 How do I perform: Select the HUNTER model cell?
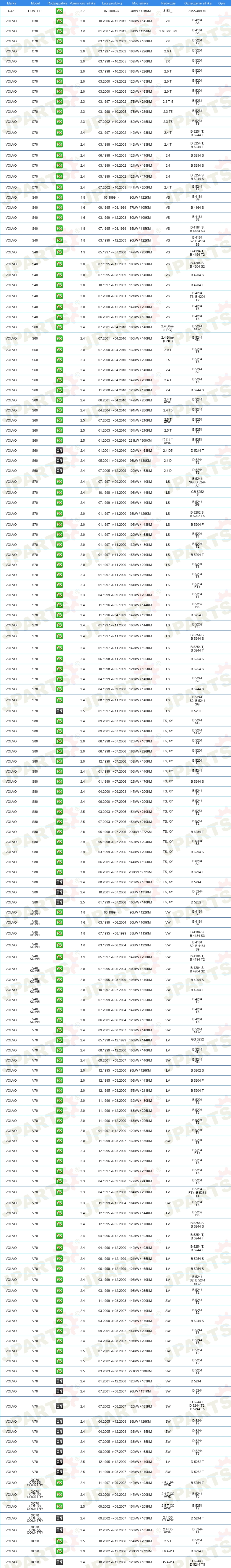[x=35, y=11]
